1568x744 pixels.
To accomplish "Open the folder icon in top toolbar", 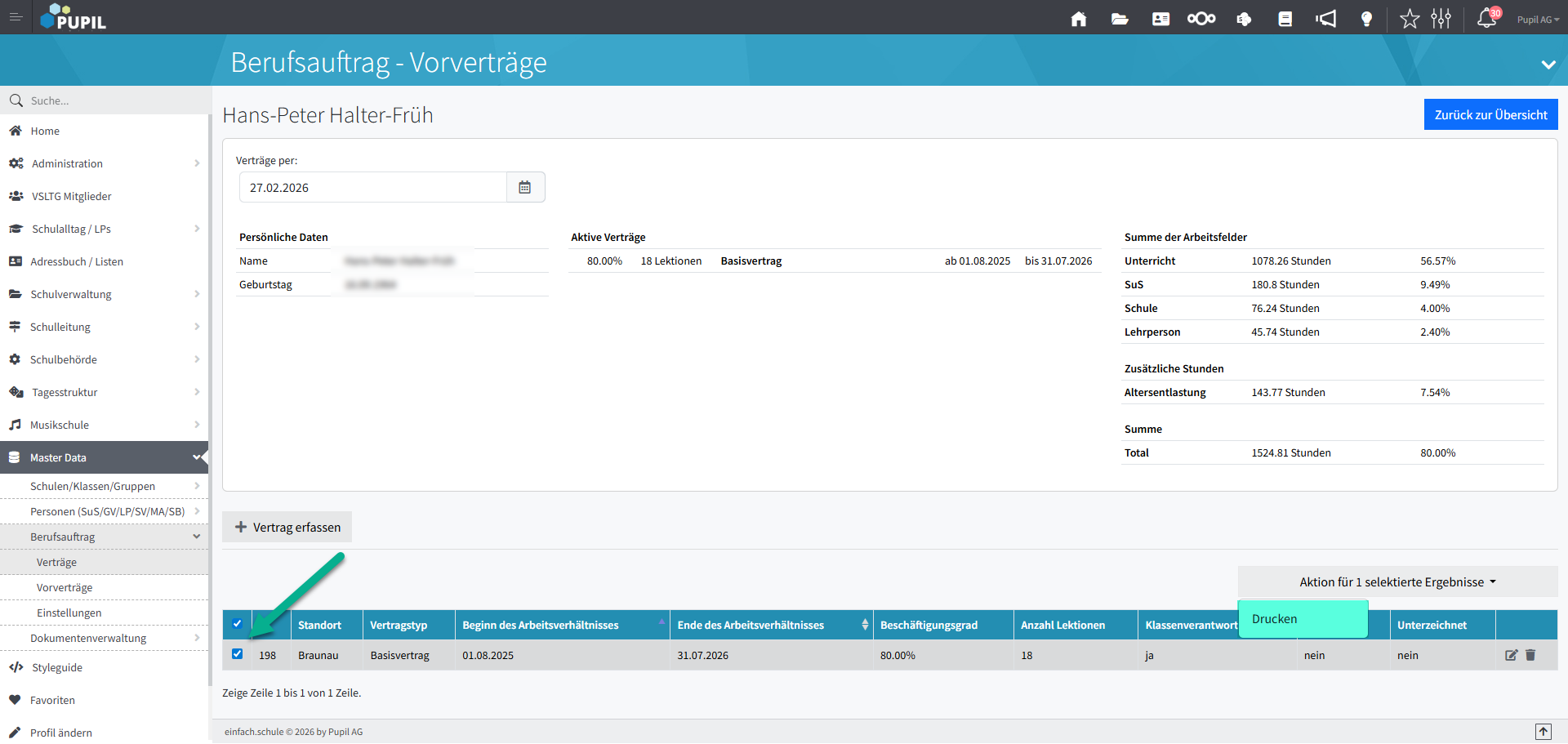I will point(1120,19).
